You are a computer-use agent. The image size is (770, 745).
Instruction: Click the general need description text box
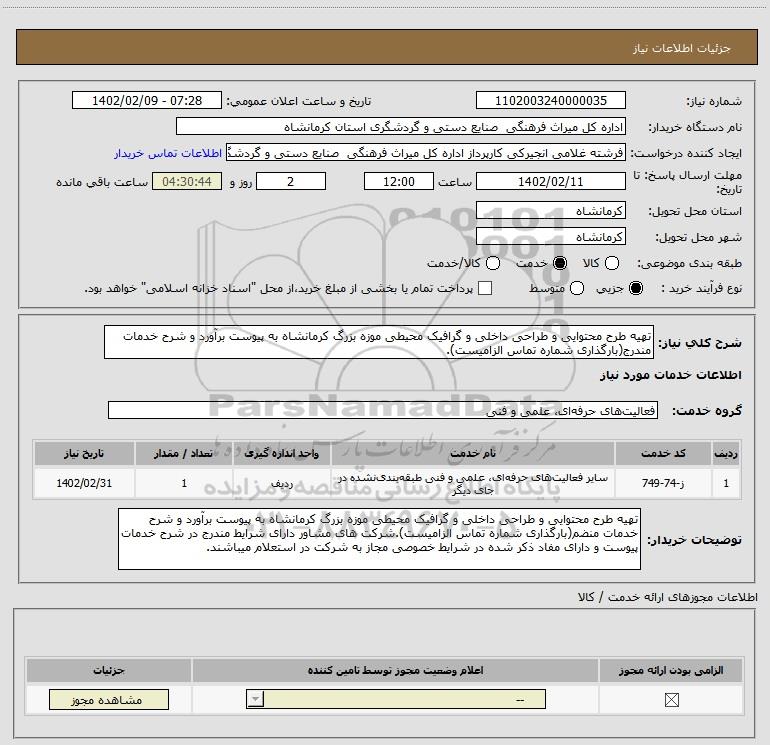[379, 342]
